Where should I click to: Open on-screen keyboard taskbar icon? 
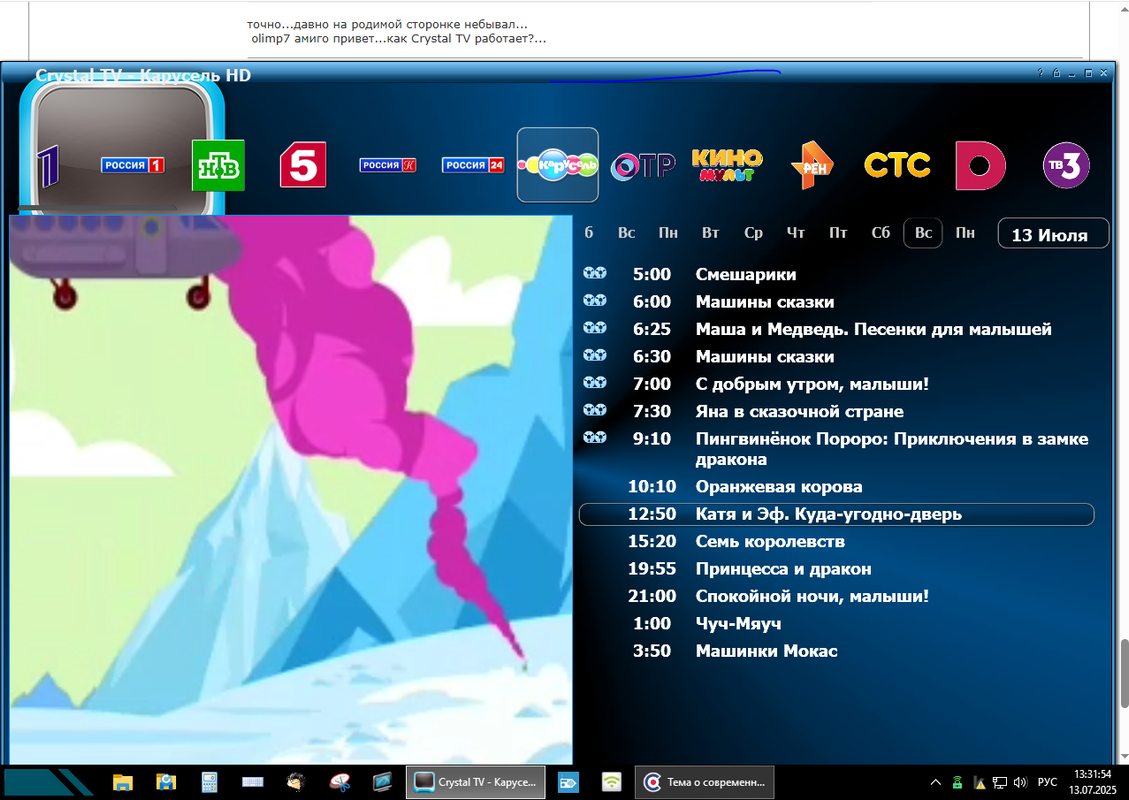pos(253,782)
